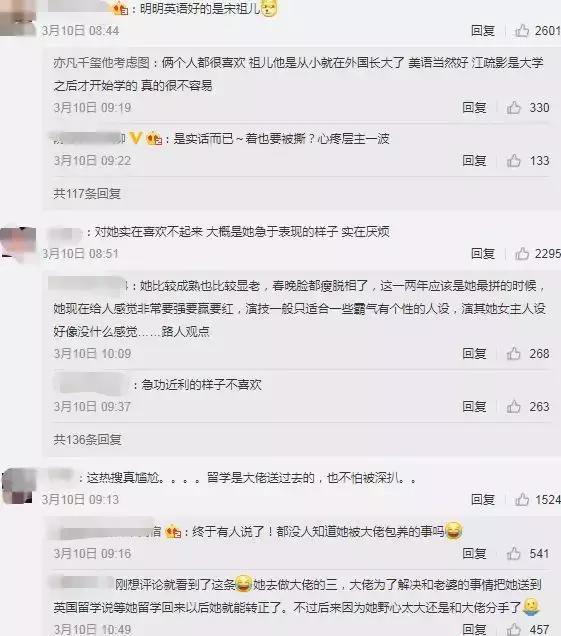Image resolution: width=561 pixels, height=636 pixels.
Task: Reply (回复) to the 3月10日 08:44 comment
Action: click(483, 30)
